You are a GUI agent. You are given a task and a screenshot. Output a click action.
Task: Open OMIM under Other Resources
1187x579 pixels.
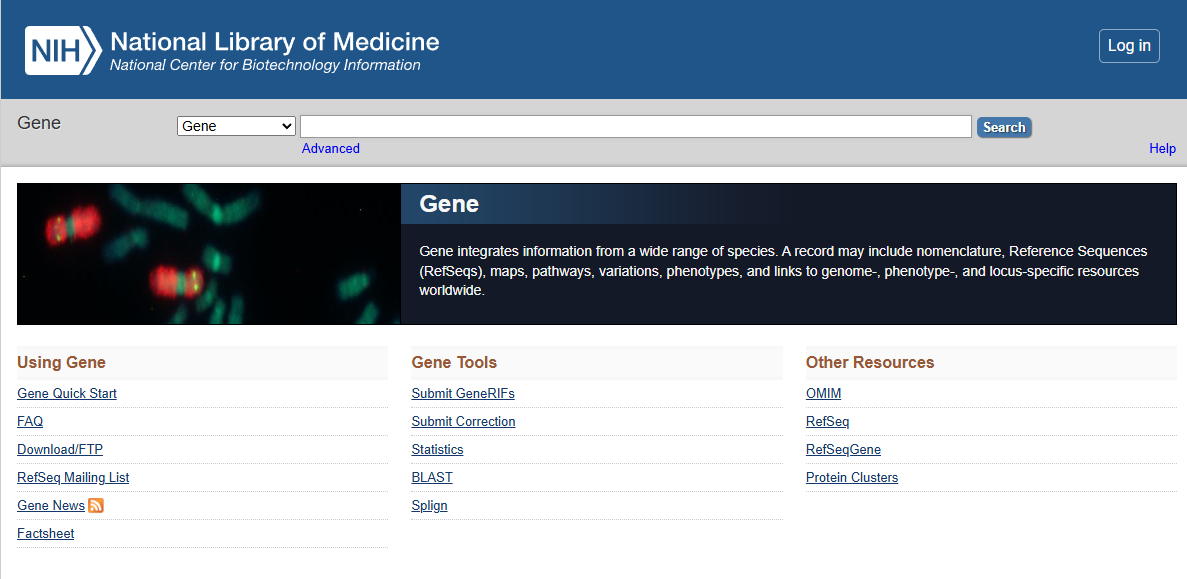(x=824, y=394)
